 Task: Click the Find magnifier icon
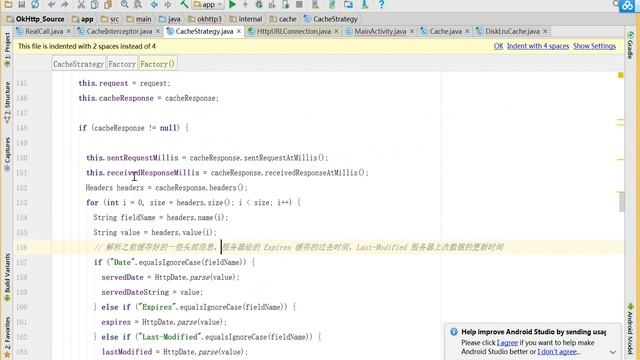[x=124, y=4]
